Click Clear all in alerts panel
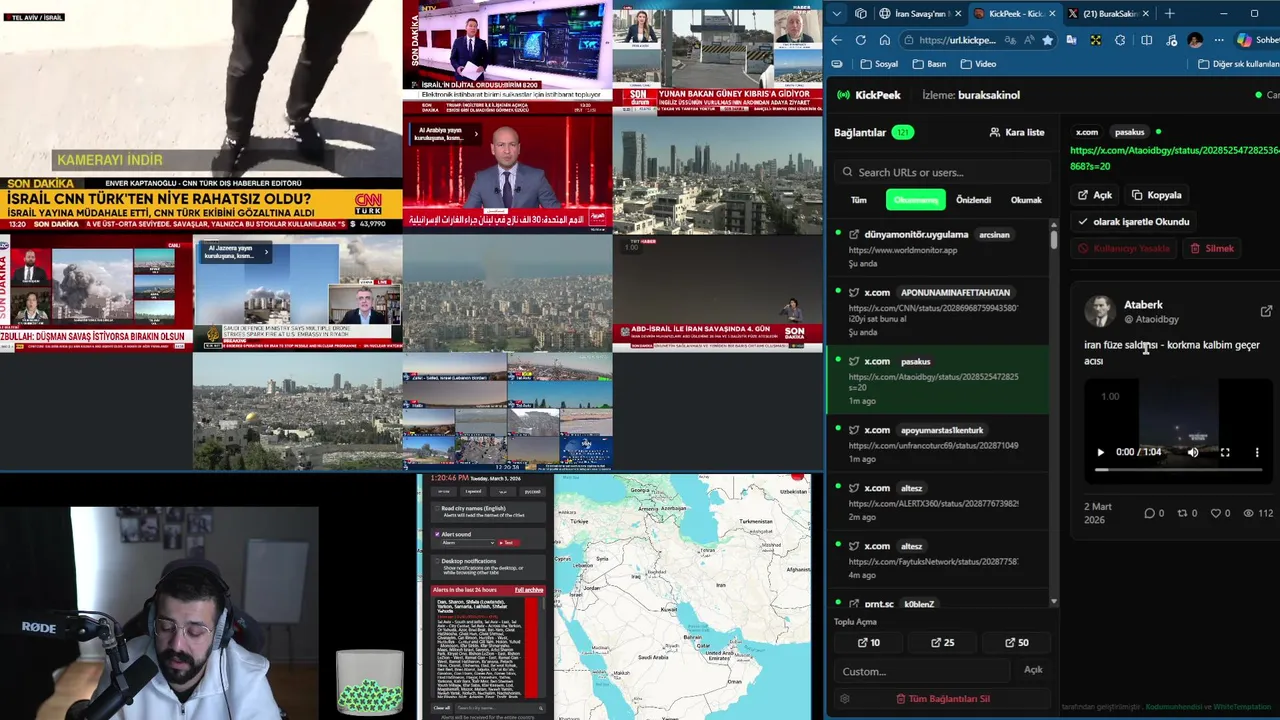 tap(442, 708)
